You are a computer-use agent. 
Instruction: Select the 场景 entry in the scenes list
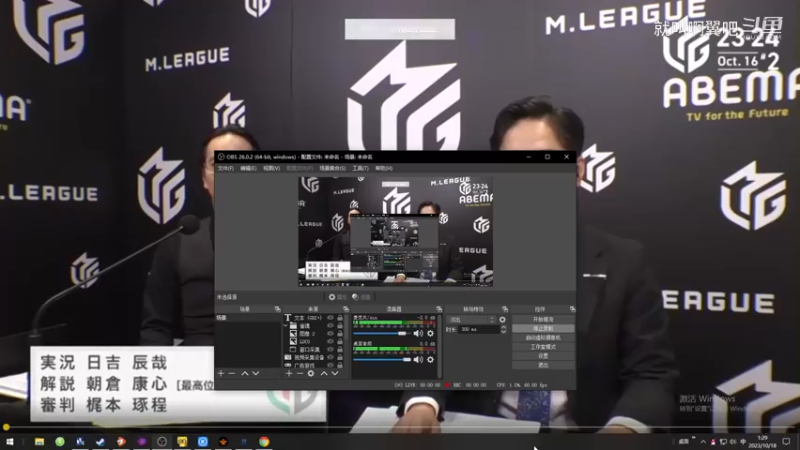click(248, 318)
